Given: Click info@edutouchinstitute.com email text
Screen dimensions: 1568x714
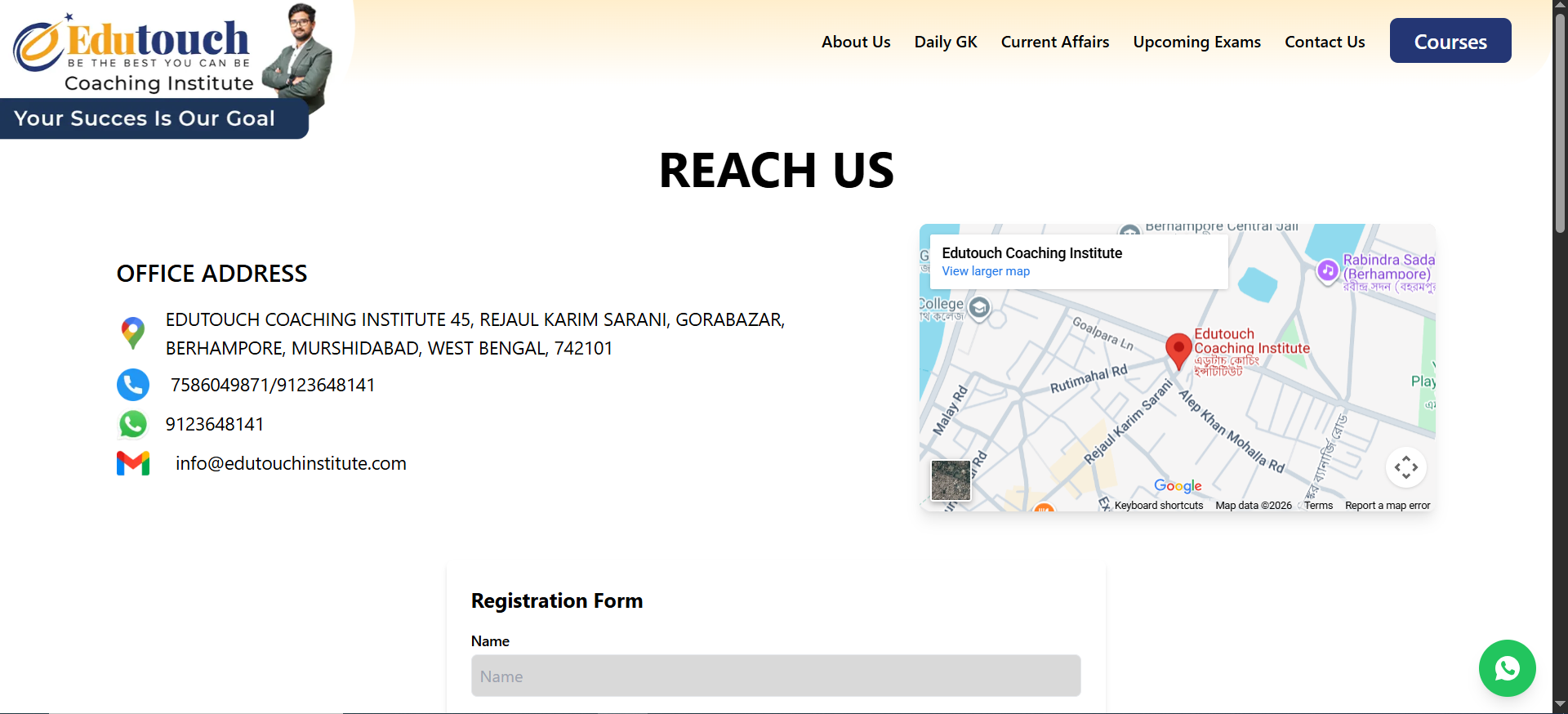Looking at the screenshot, I should (x=291, y=463).
